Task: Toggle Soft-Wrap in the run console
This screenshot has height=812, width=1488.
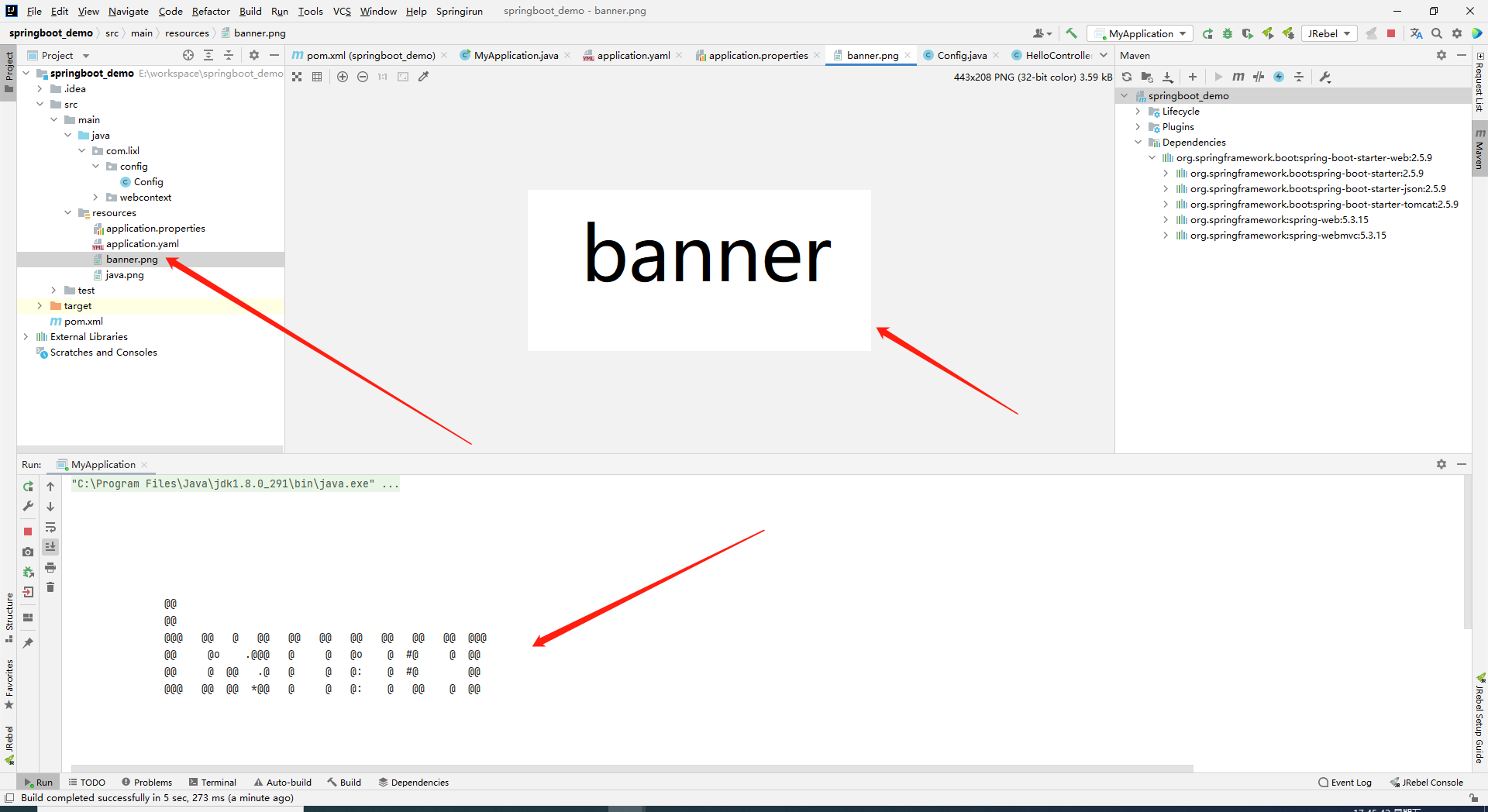Action: (50, 528)
